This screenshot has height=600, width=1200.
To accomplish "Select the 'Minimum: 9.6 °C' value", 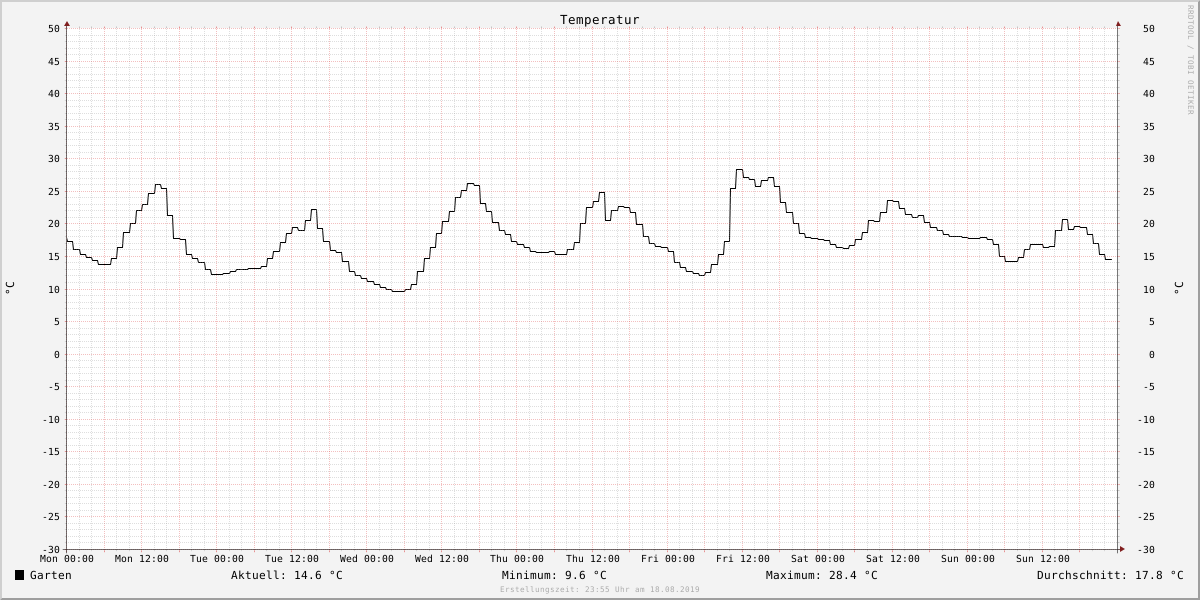I will coord(554,575).
